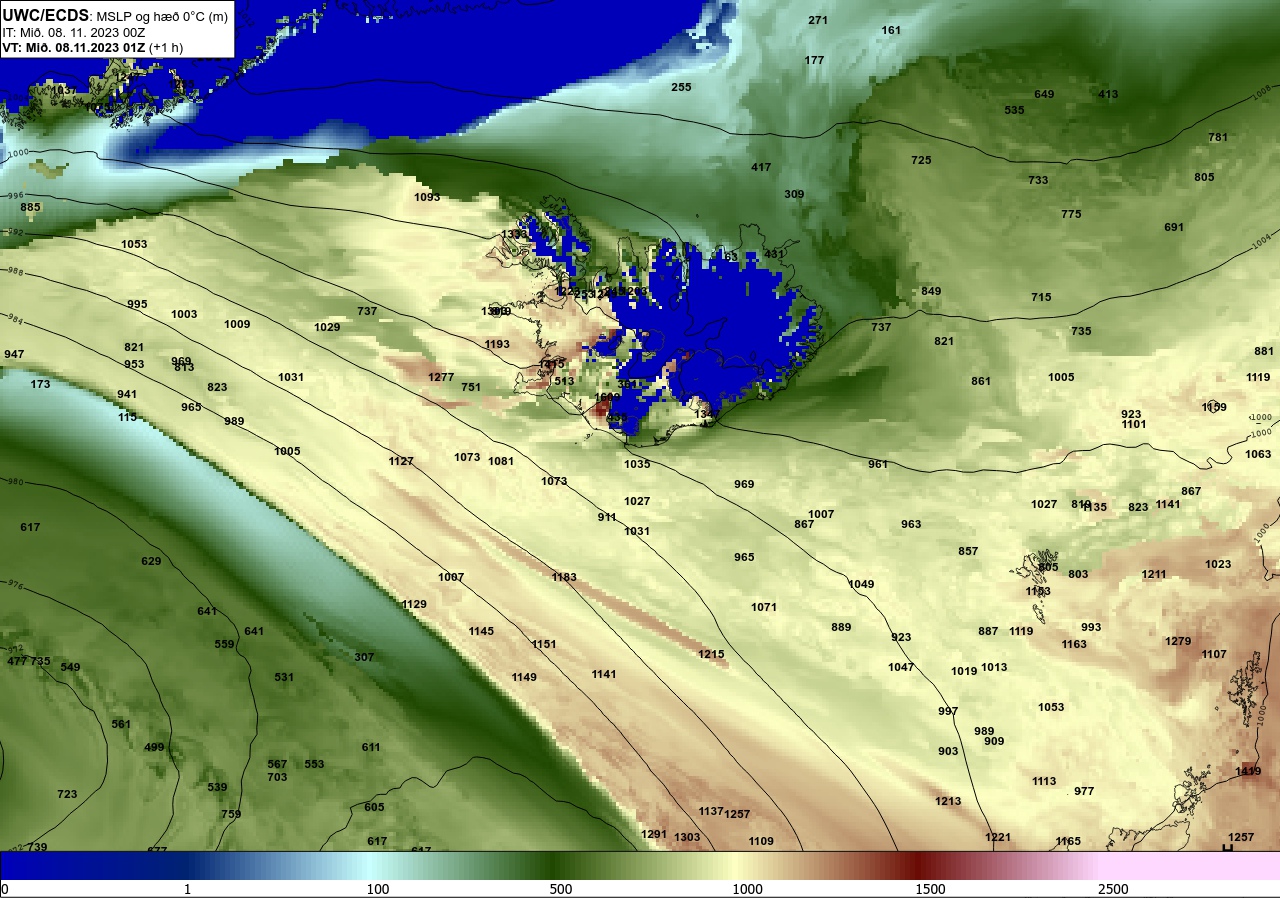The height and width of the screenshot is (898, 1280).
Task: Click the height value 885 on the map
Action: (31, 207)
